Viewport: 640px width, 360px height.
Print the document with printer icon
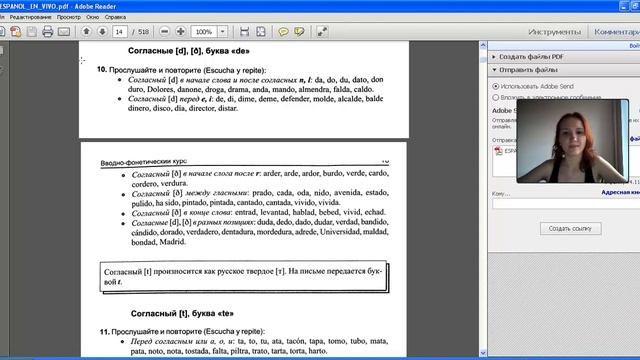click(47, 32)
